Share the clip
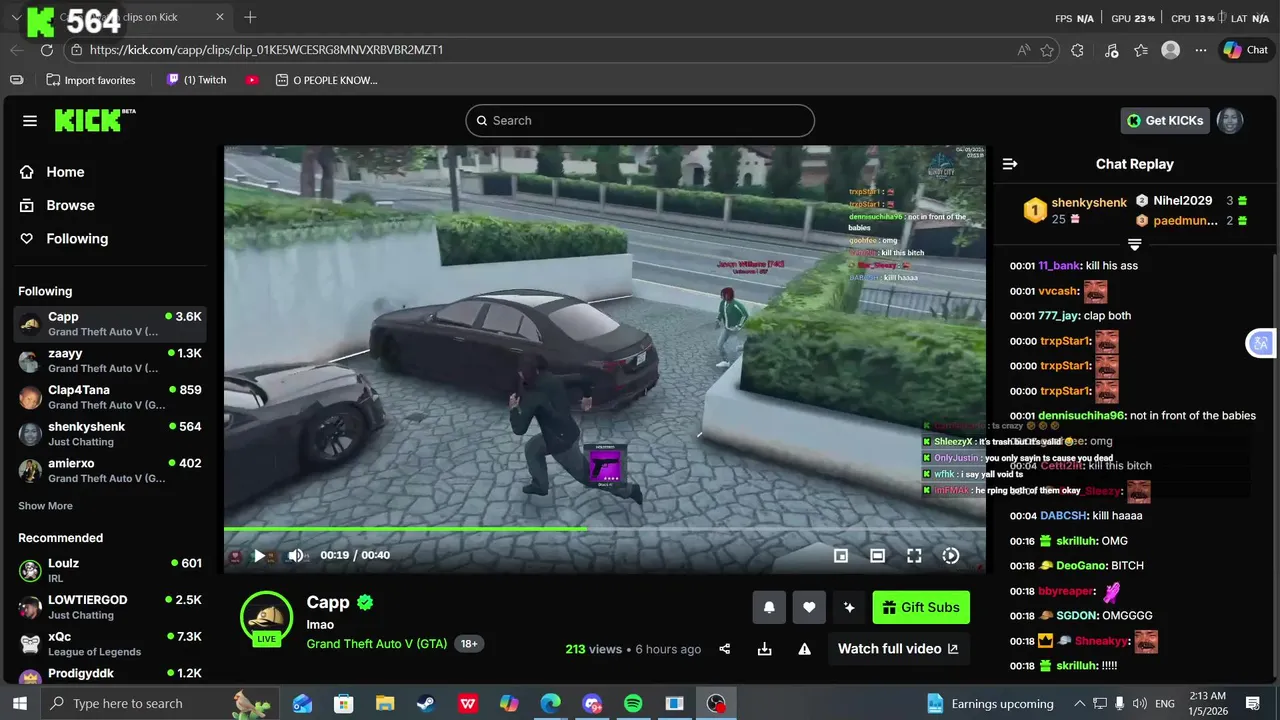The height and width of the screenshot is (720, 1280). click(725, 649)
